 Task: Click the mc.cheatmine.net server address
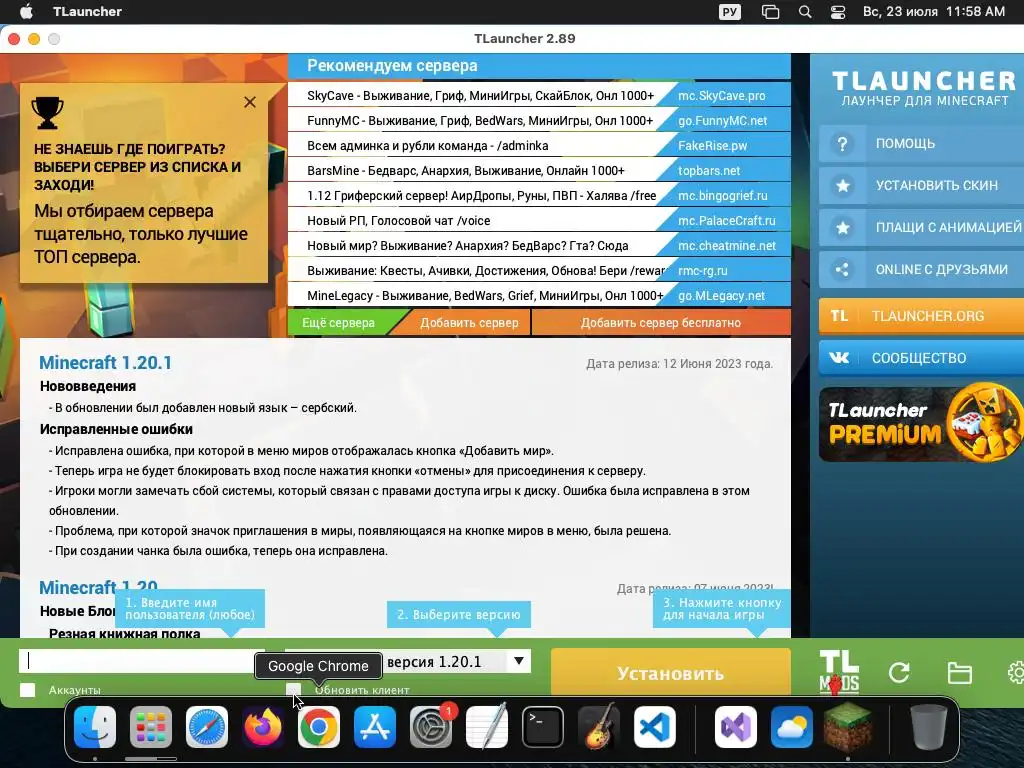(727, 246)
